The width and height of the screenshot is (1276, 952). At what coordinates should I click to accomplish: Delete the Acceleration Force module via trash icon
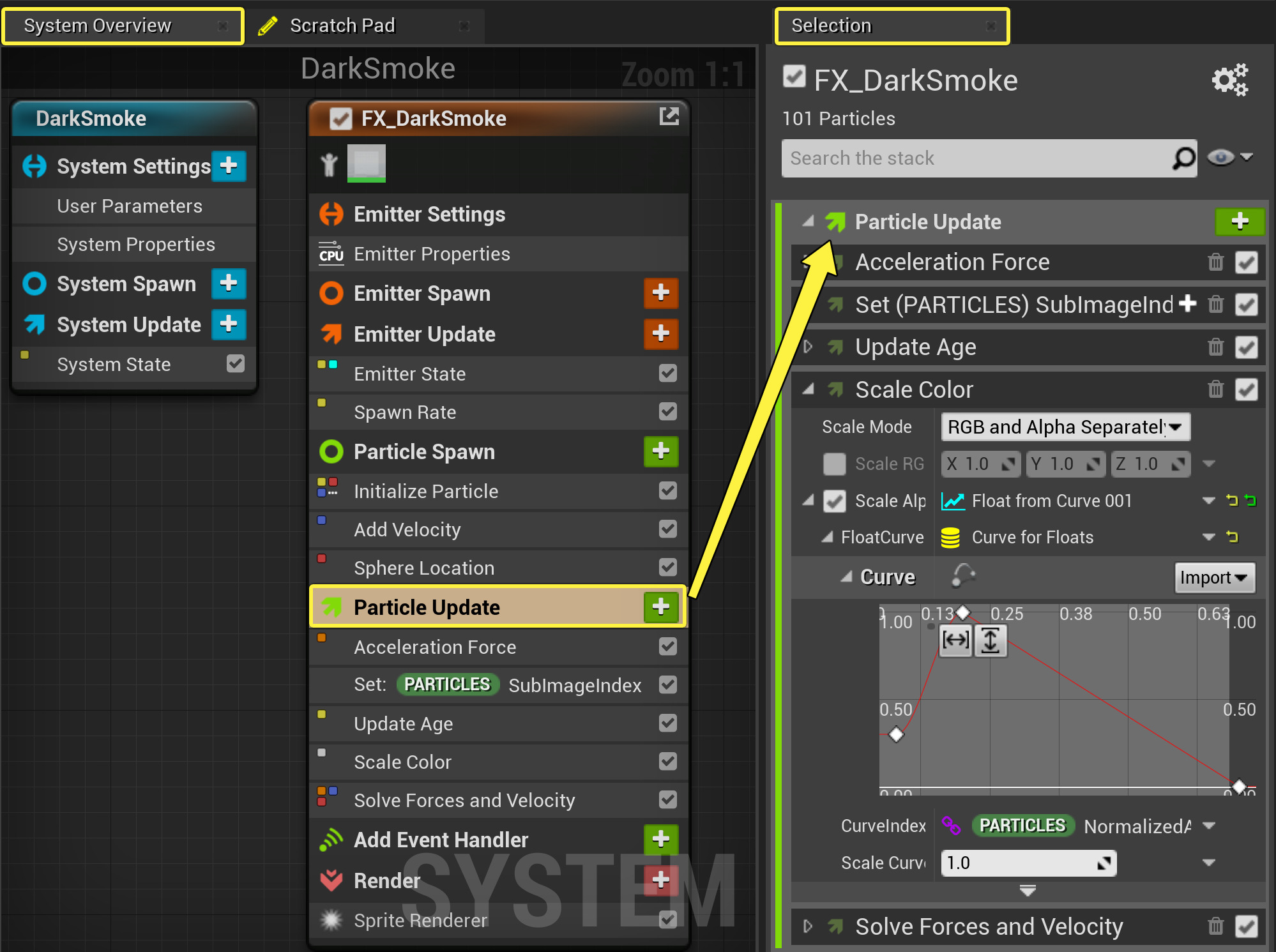1215,262
